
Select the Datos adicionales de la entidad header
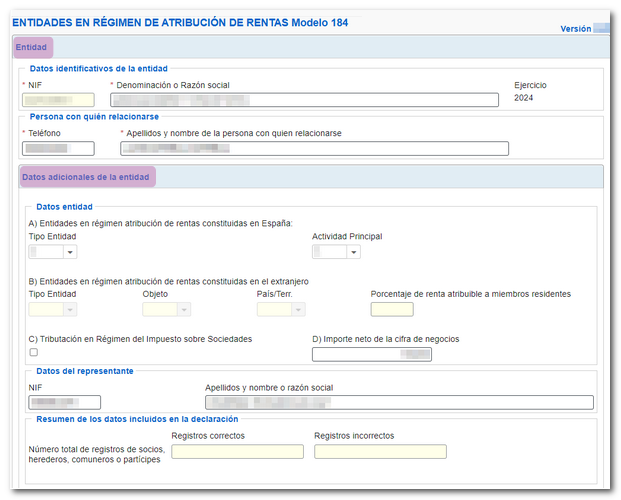pos(86,177)
